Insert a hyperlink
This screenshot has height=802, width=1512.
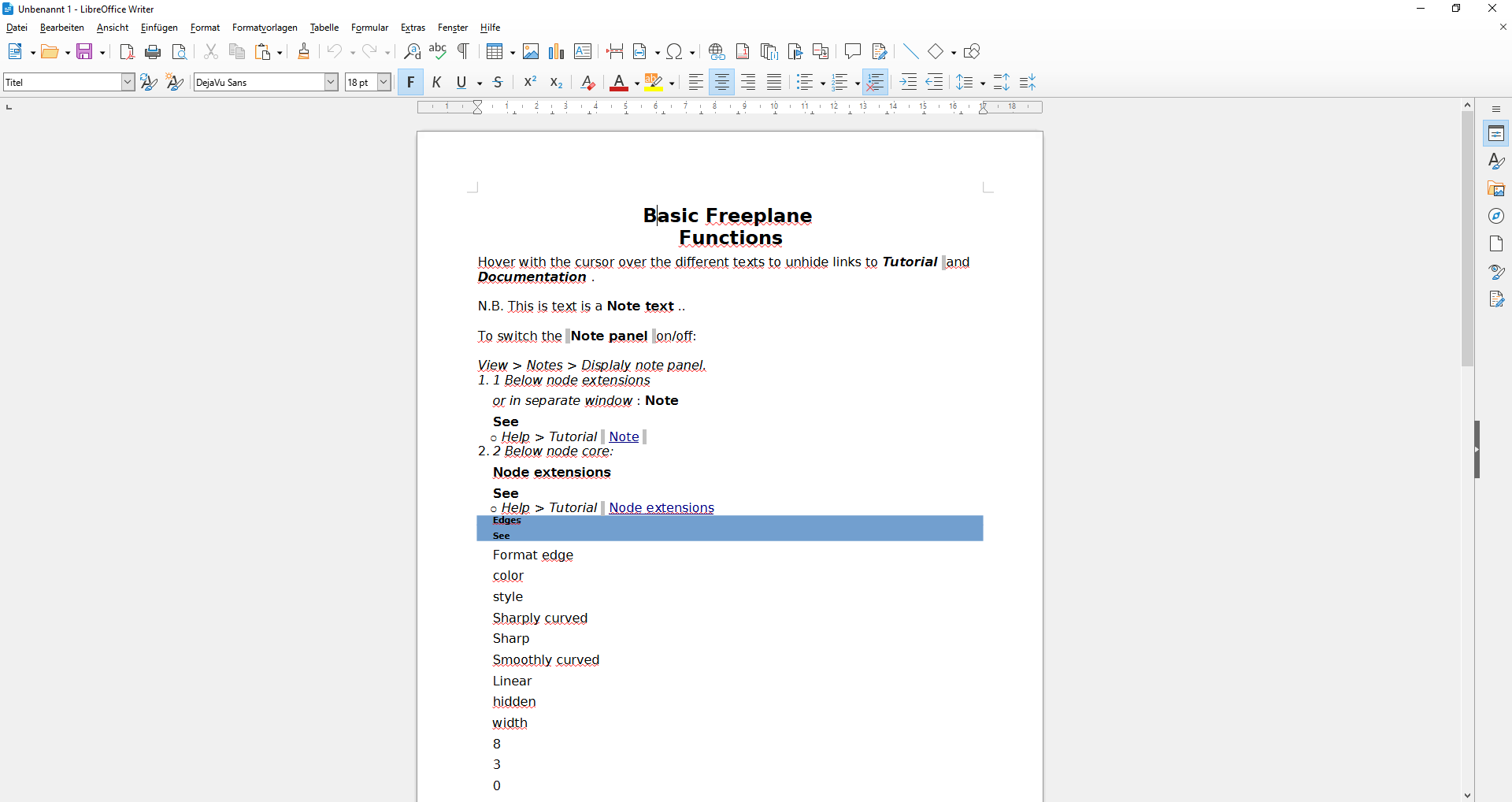click(x=717, y=52)
